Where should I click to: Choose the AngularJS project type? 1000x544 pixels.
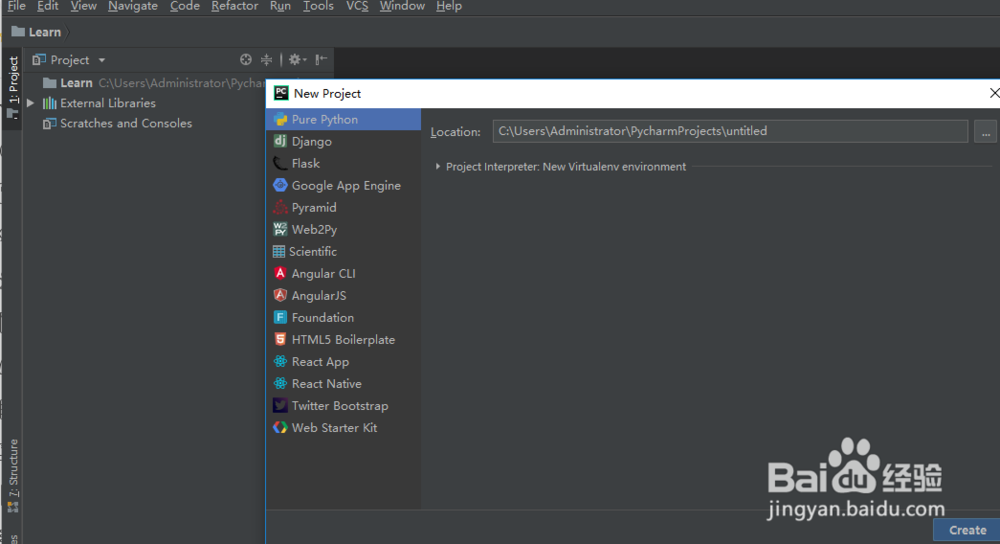[343, 295]
